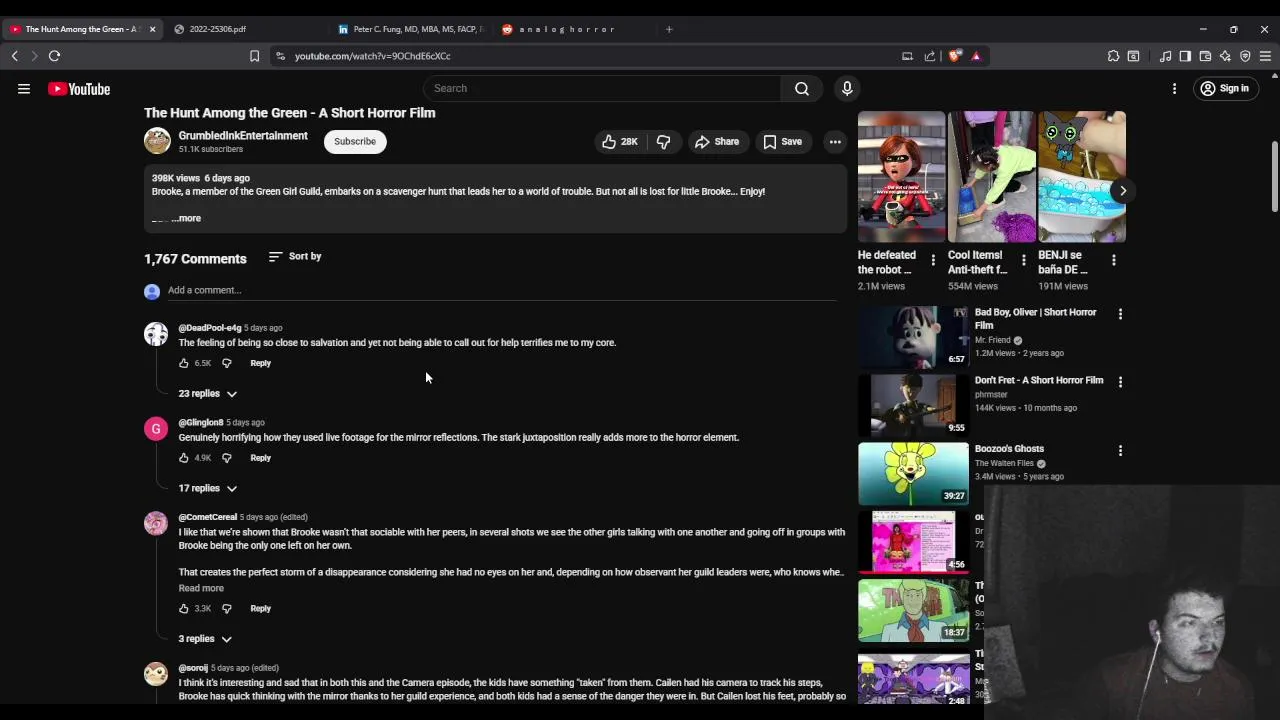This screenshot has width=1280, height=720.
Task: Open 'He defeated the robot' short thumbnail
Action: click(901, 177)
